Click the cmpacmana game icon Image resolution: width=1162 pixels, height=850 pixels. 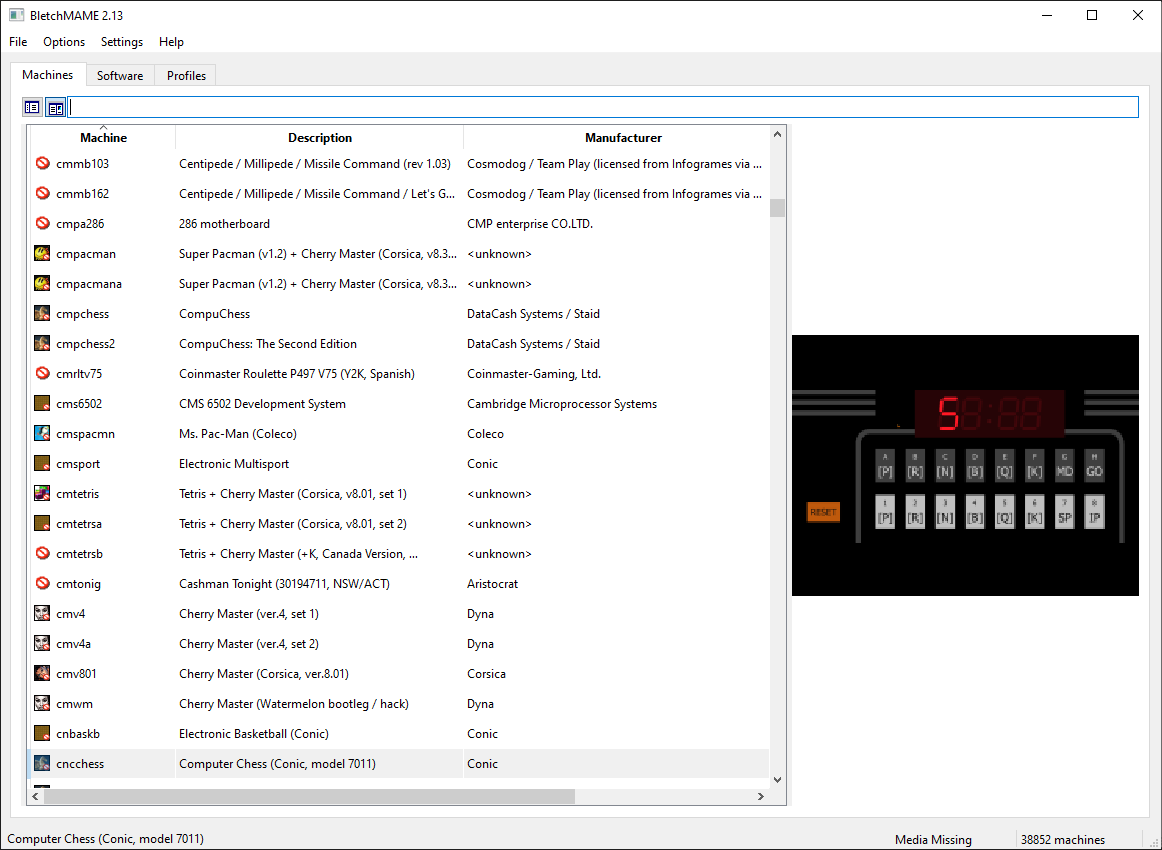coord(42,283)
